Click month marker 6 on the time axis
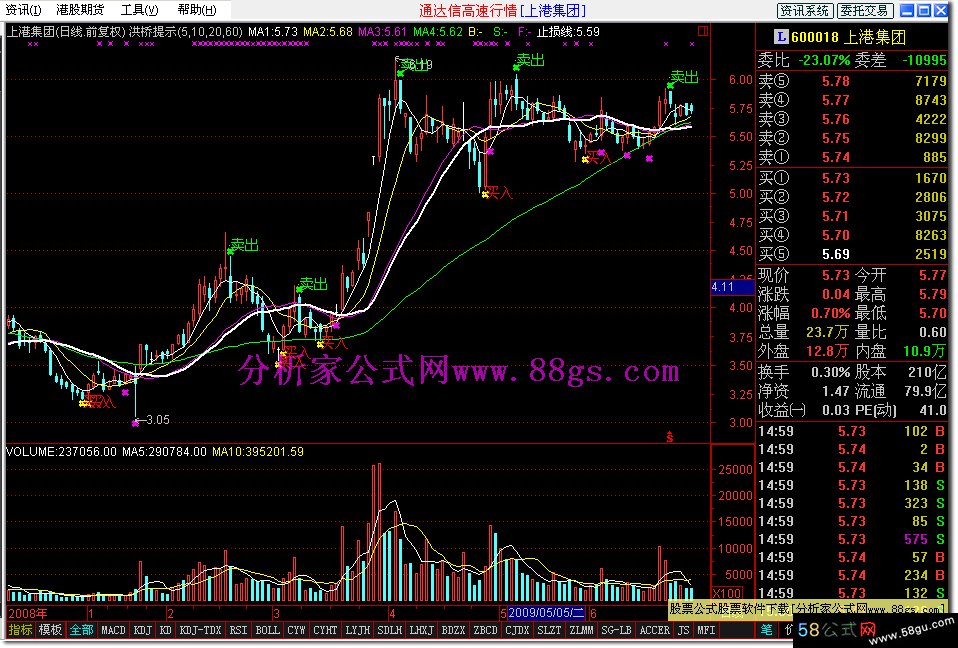The image size is (958, 648). [x=593, y=613]
